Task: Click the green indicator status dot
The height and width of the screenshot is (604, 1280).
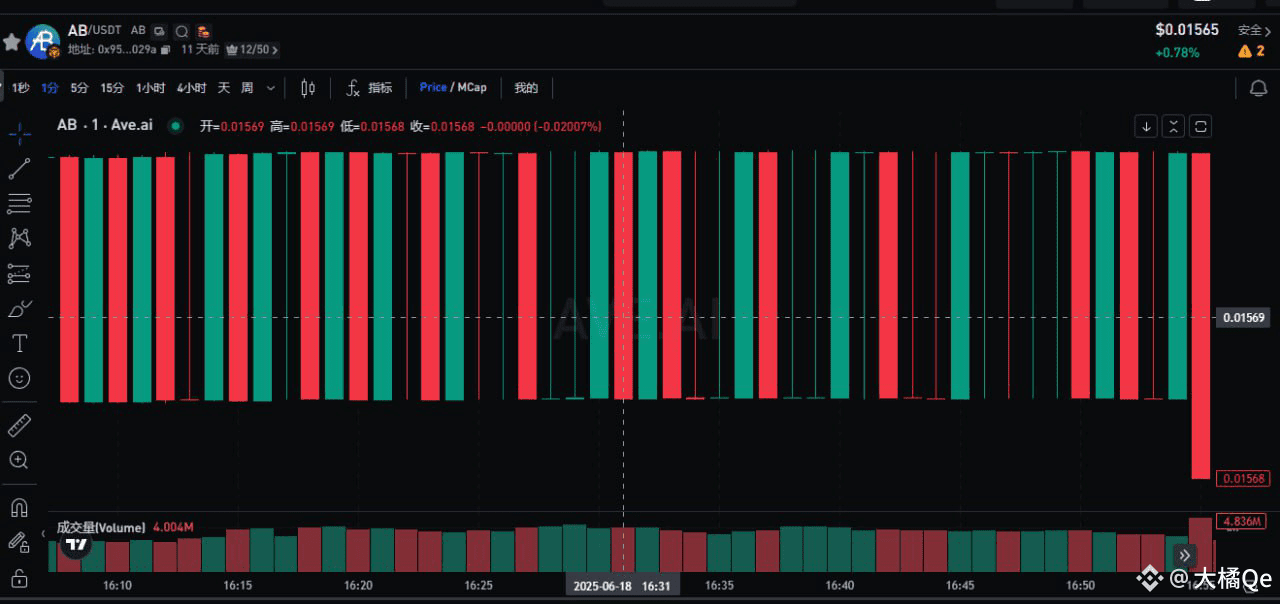Action: click(176, 126)
